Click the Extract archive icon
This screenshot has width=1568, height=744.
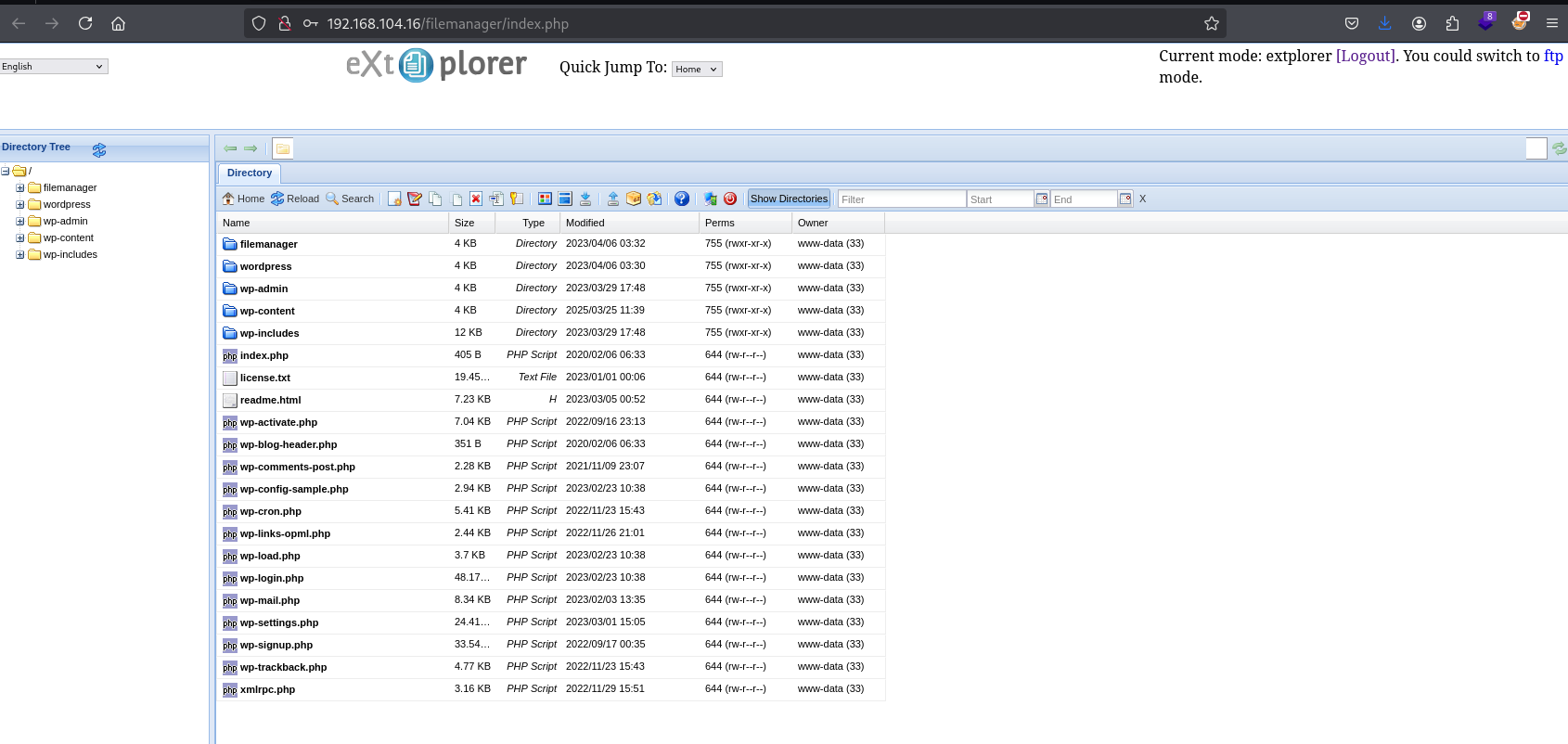point(654,199)
